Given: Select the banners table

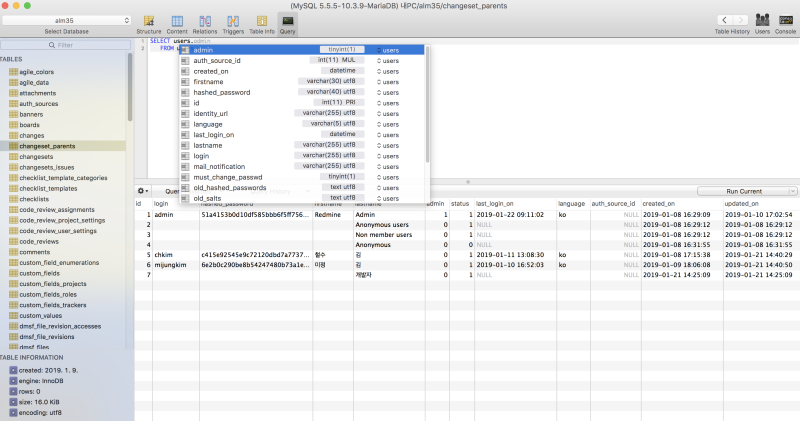Looking at the screenshot, I should click(31, 114).
